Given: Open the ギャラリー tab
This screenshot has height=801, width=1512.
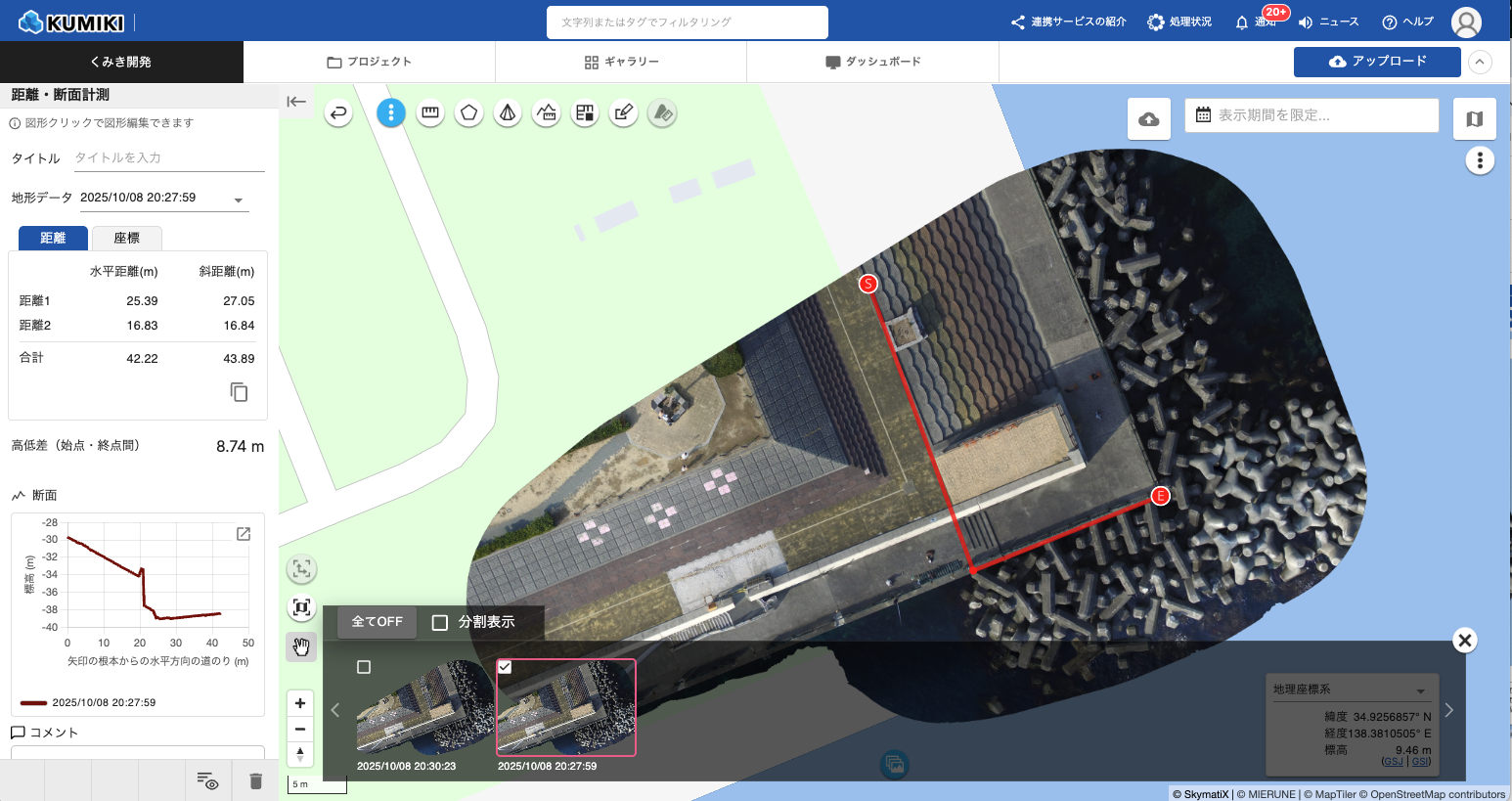Looking at the screenshot, I should [x=621, y=62].
